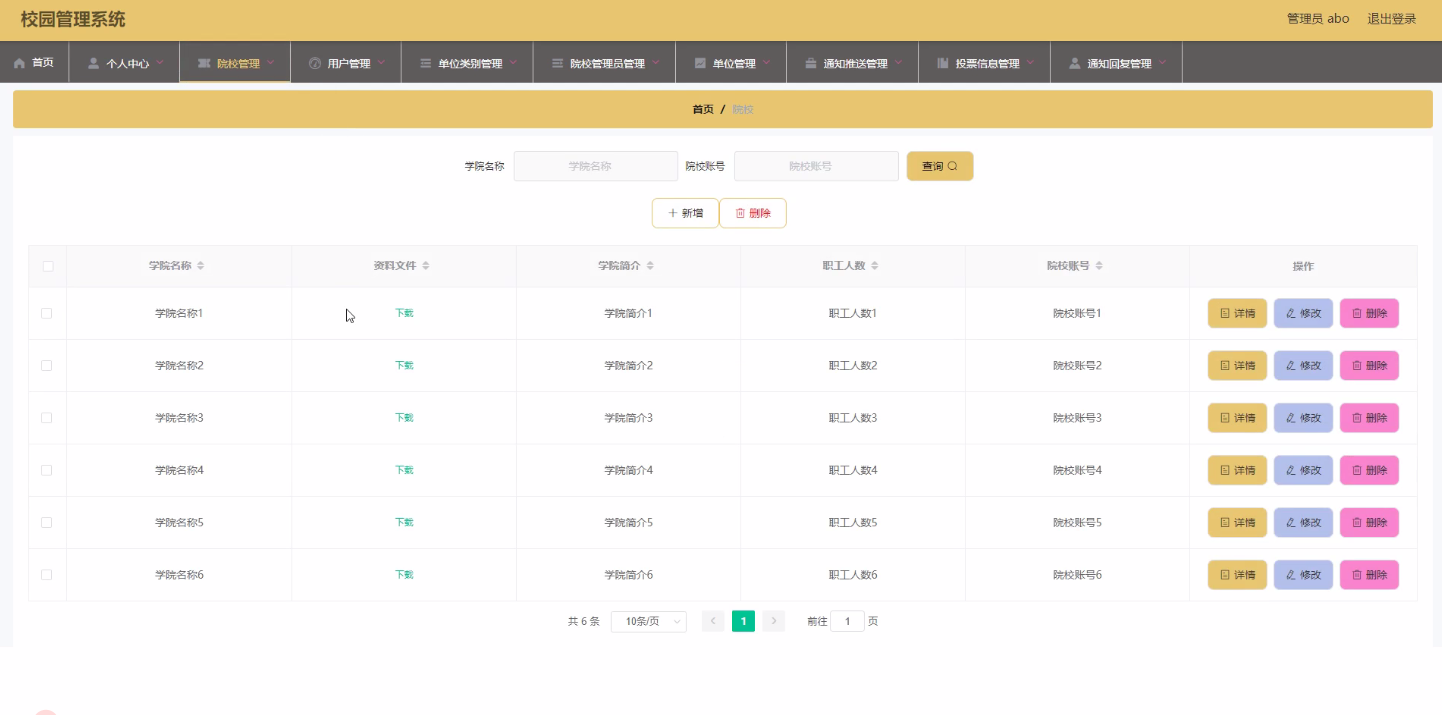This screenshot has height=715, width=1442.
Task: Click the search icon in 查询 button
Action: click(x=953, y=166)
